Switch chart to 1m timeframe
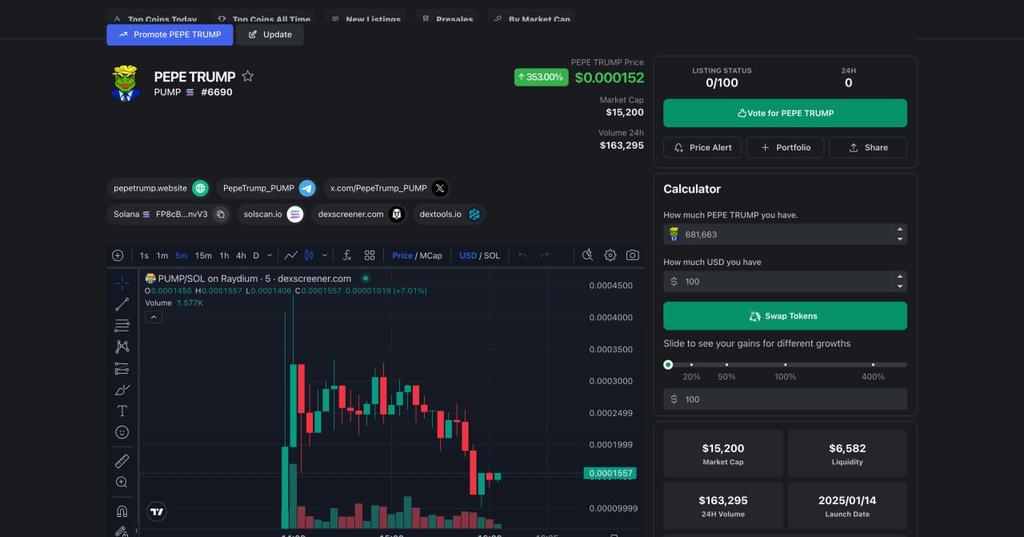The height and width of the screenshot is (537, 1024). click(162, 255)
